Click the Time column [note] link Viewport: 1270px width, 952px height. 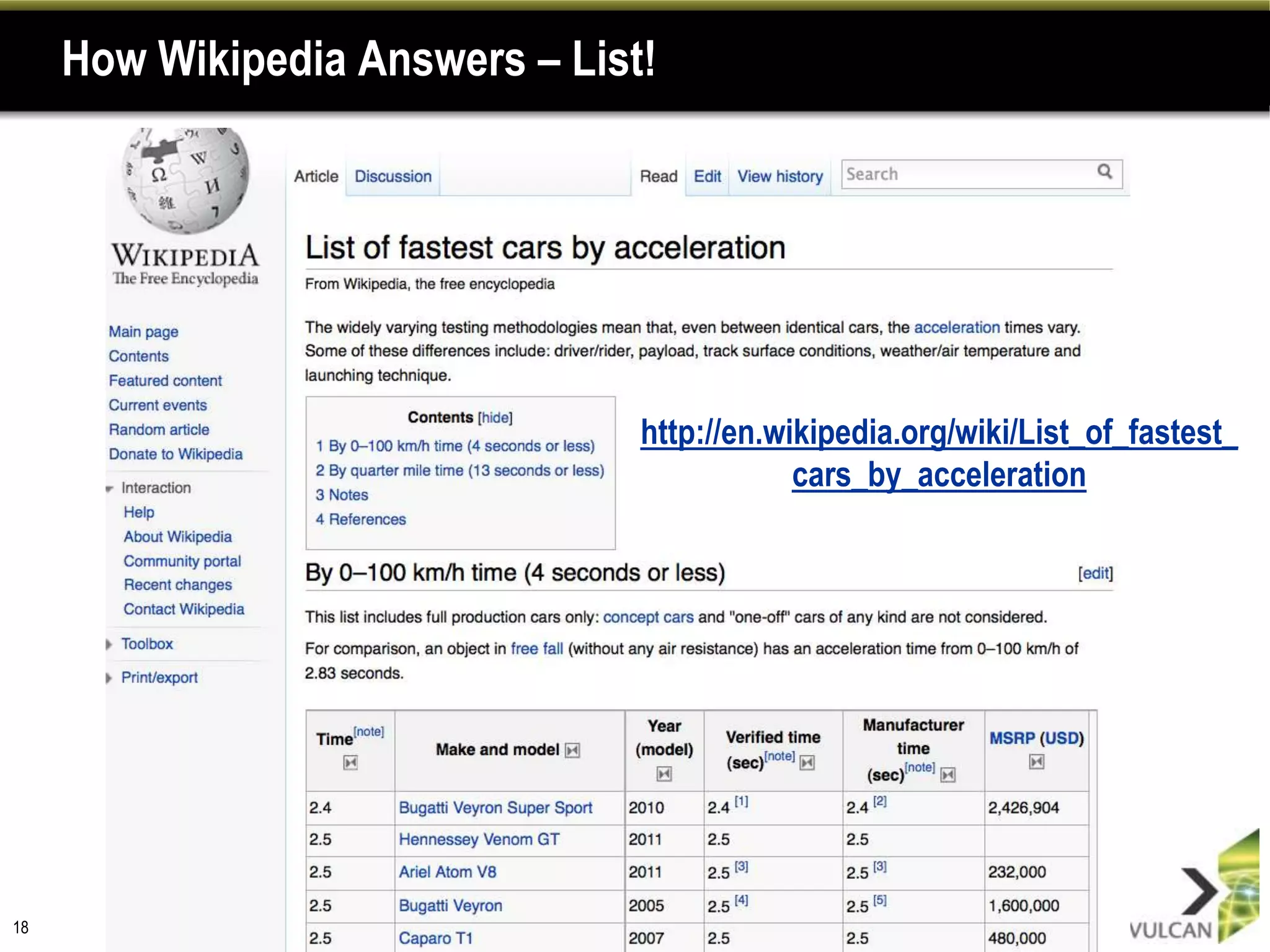[x=369, y=732]
